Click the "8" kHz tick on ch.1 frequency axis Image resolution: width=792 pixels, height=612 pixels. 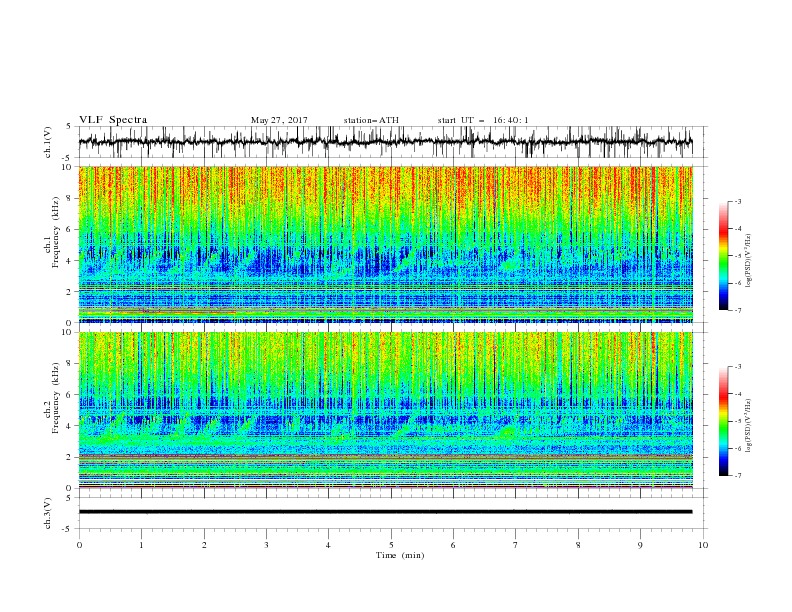[x=70, y=198]
